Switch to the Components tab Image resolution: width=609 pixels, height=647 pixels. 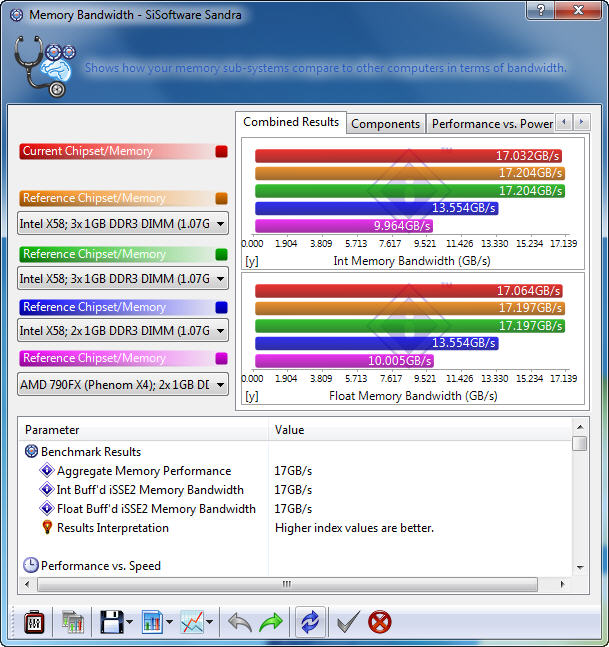(385, 124)
